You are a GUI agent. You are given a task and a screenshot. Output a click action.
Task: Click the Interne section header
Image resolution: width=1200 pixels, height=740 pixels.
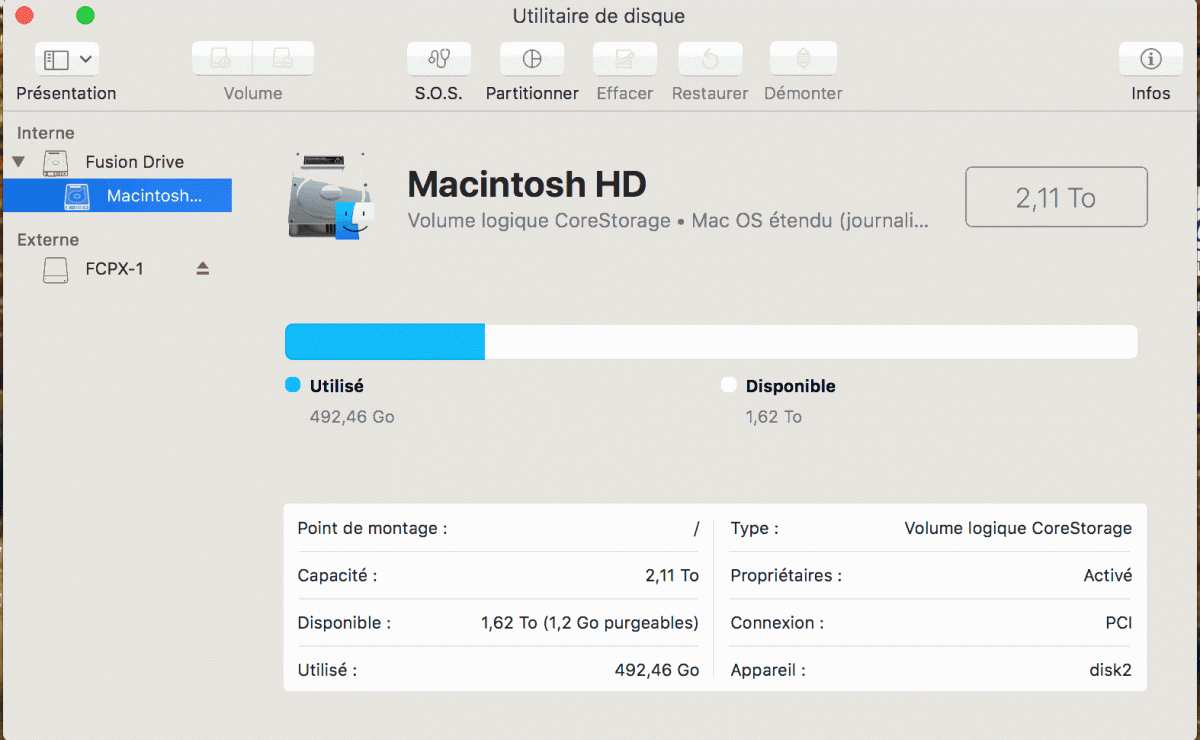pos(46,133)
